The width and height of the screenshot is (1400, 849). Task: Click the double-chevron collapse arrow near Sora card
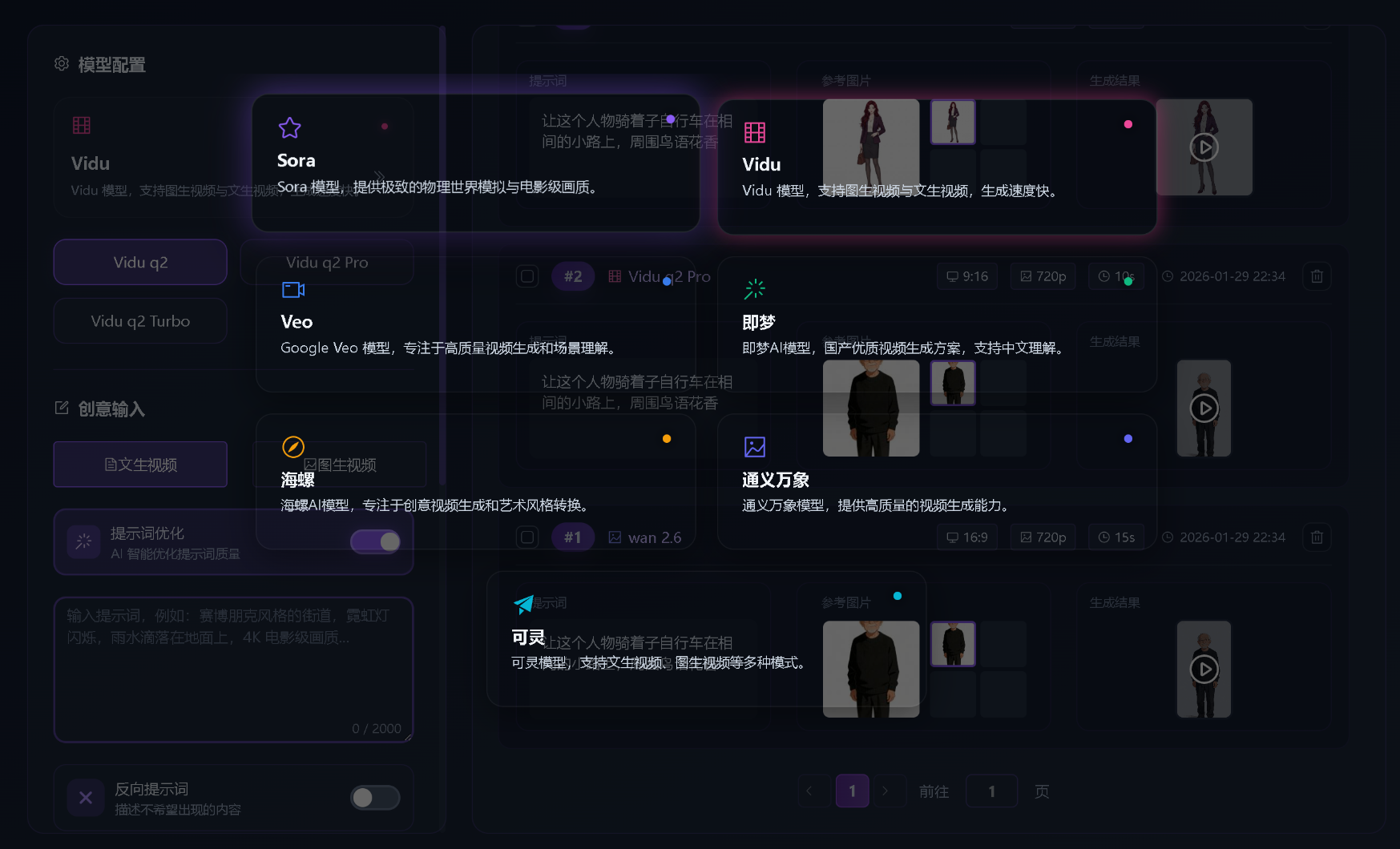(x=379, y=176)
